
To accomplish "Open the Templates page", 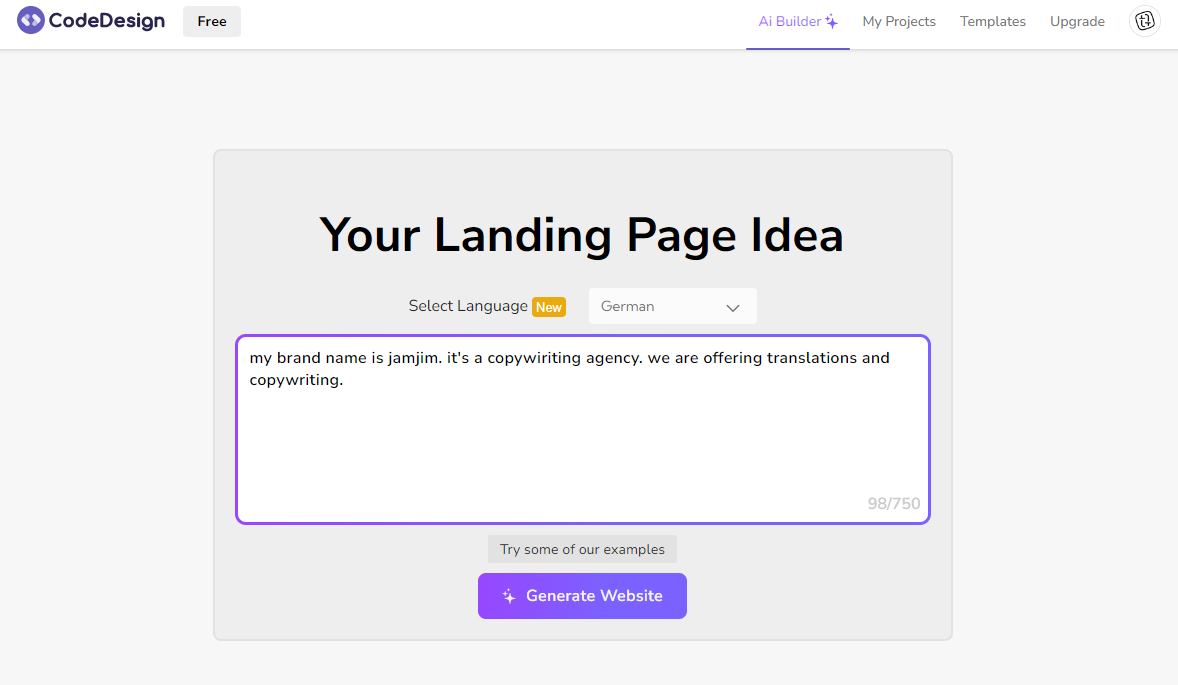I will 992,22.
